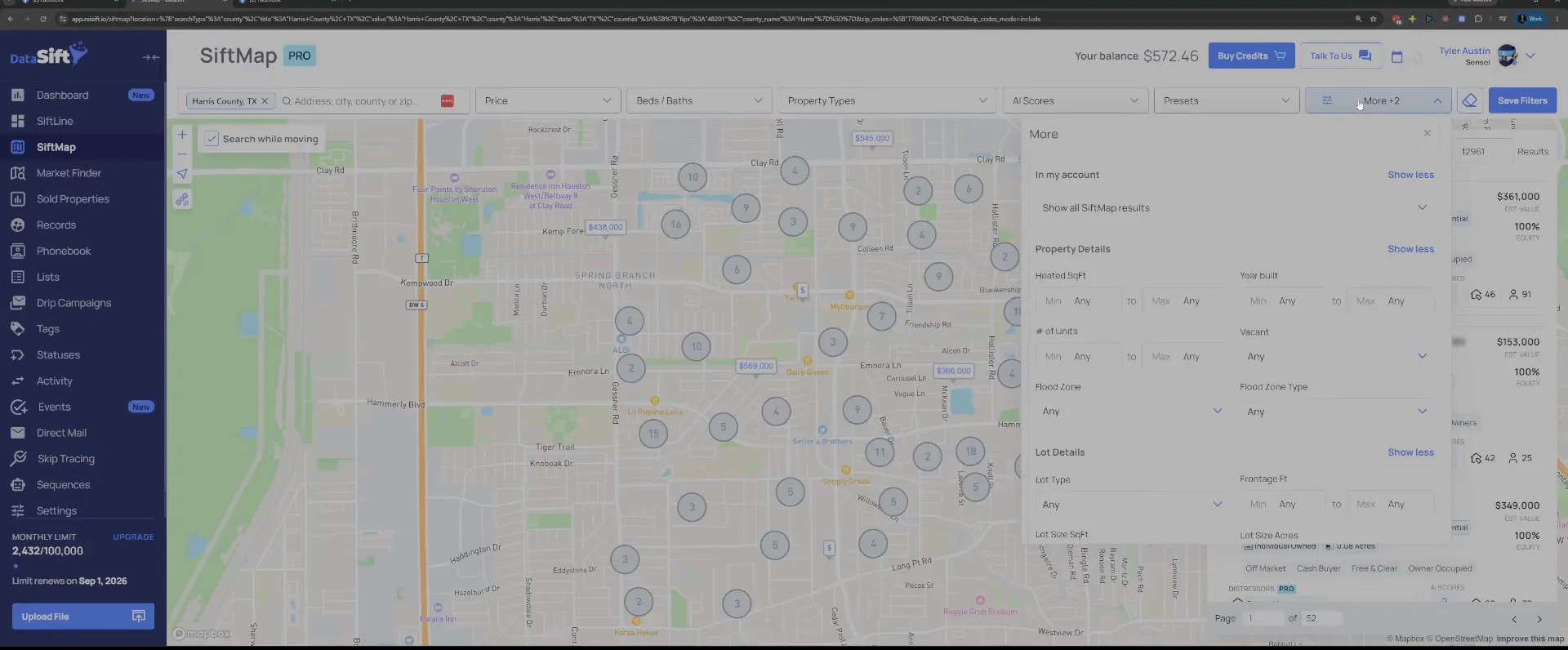Click the map locate-me arrow icon
This screenshot has height=650, width=1568.
coord(182,174)
